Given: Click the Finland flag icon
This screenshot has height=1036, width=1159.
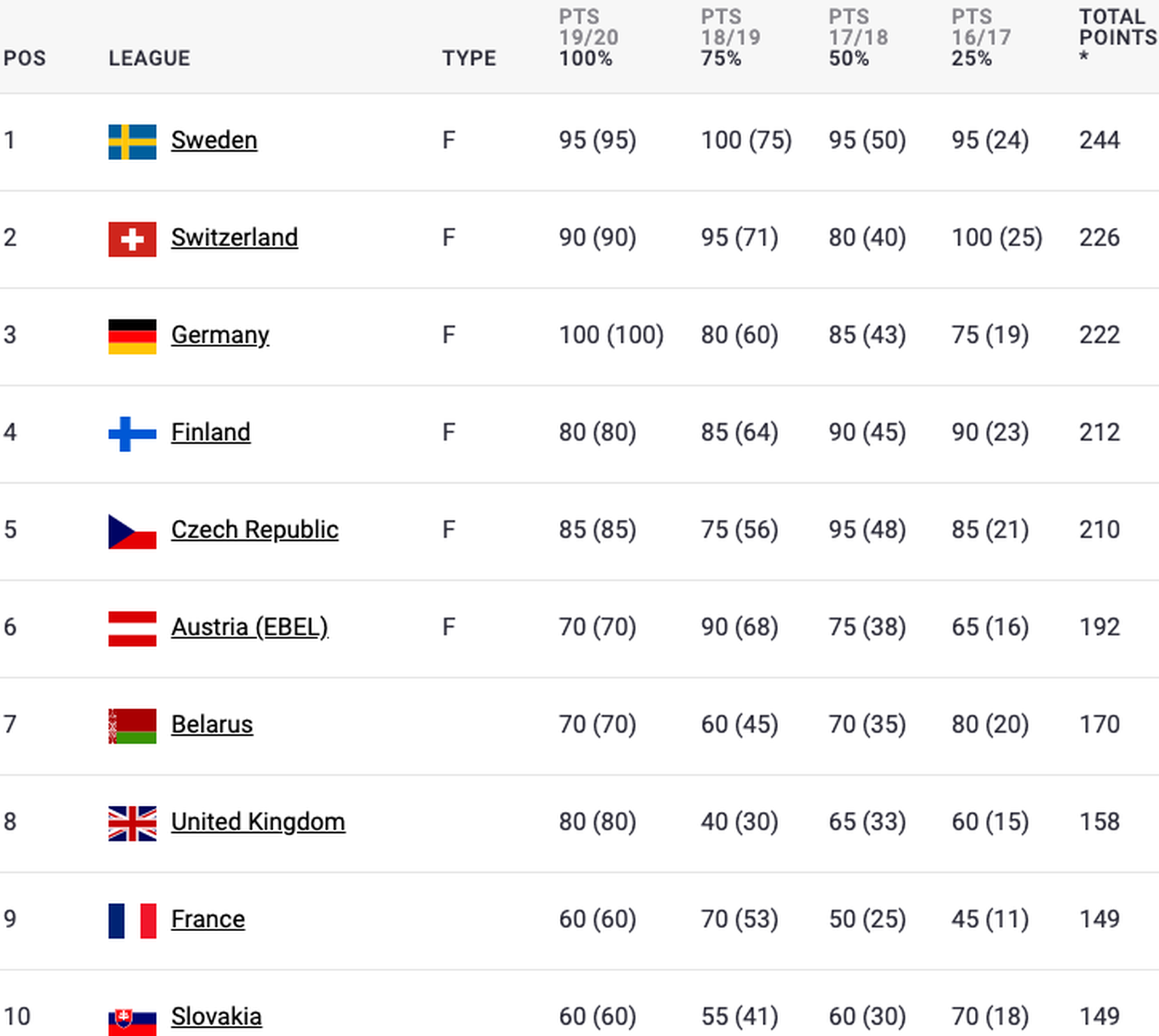Looking at the screenshot, I should coord(132,433).
